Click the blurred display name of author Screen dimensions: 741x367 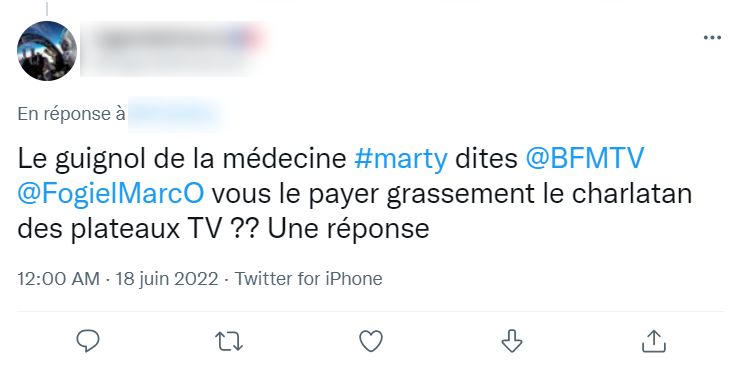(175, 48)
